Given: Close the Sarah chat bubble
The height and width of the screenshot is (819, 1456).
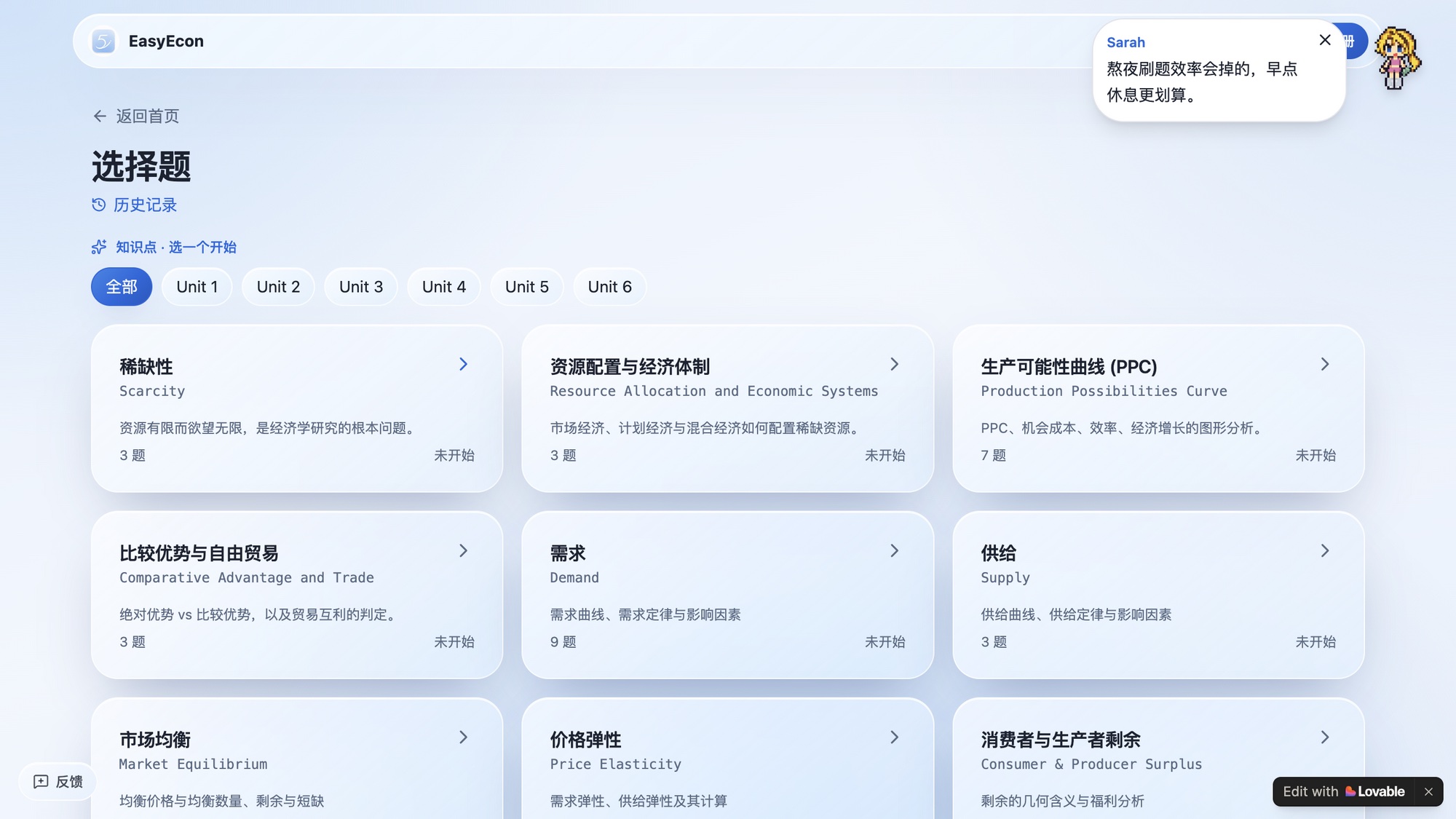Looking at the screenshot, I should pyautogui.click(x=1325, y=40).
